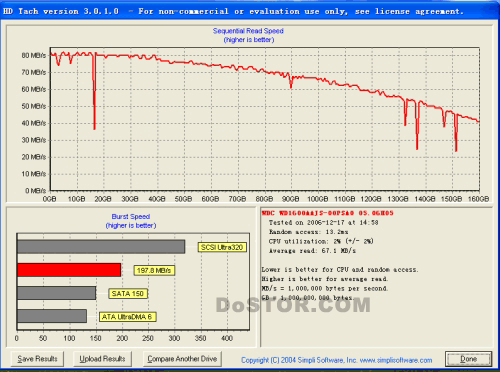
Task: Close the window with Done
Action: tap(468, 359)
